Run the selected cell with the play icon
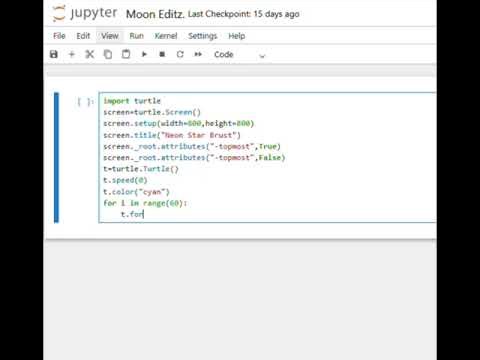Viewport: 480px width, 360px height. [x=144, y=54]
